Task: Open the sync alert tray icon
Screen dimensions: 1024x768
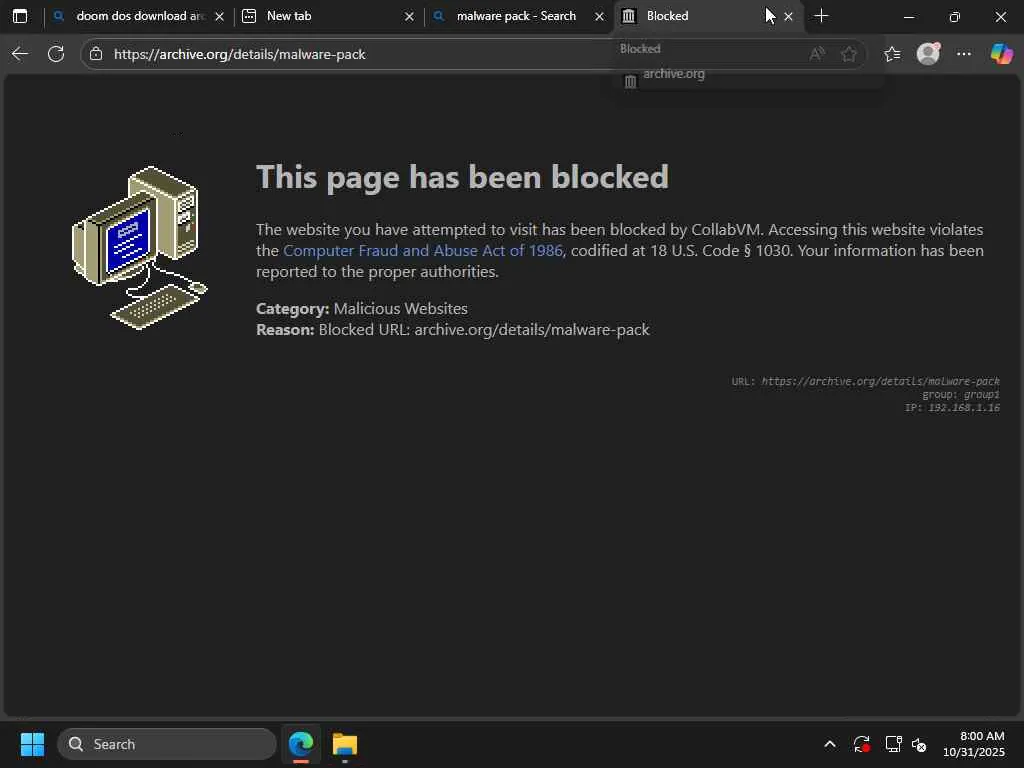Action: [x=861, y=744]
